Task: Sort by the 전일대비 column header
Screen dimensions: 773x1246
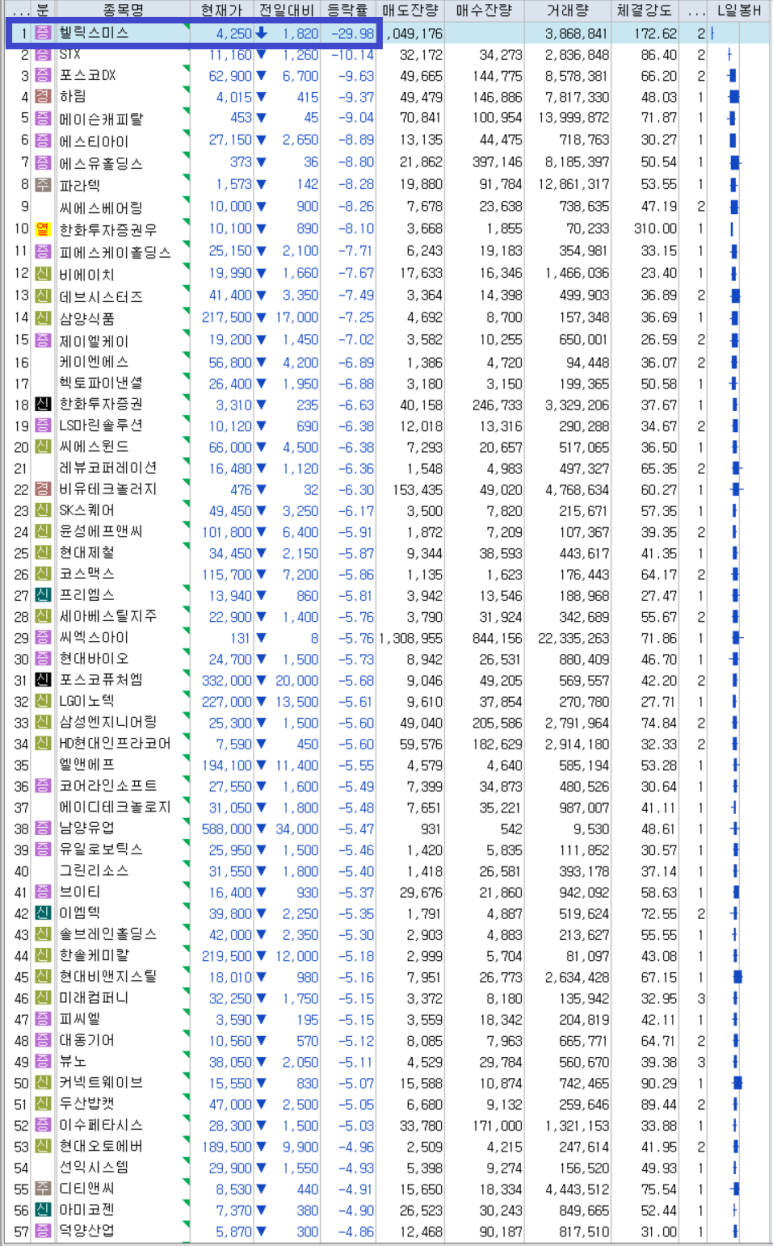Action: point(288,10)
